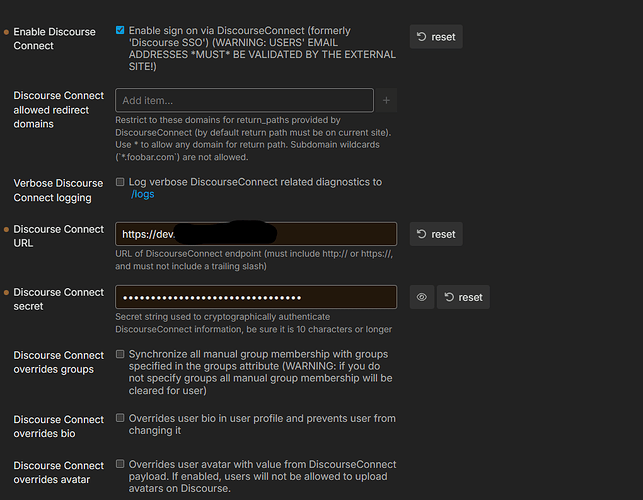
Task: Reset the Discourse Connect secret setting
Action: (463, 297)
